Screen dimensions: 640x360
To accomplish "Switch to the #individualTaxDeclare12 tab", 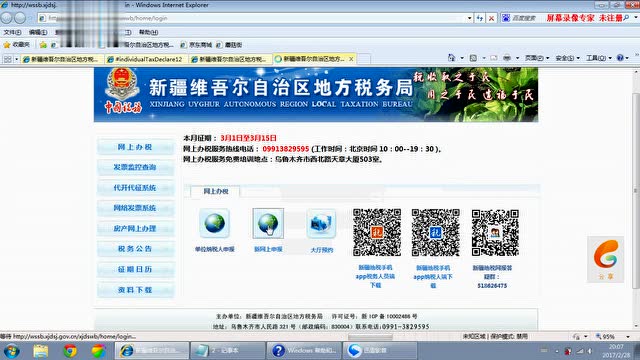I will (x=147, y=59).
